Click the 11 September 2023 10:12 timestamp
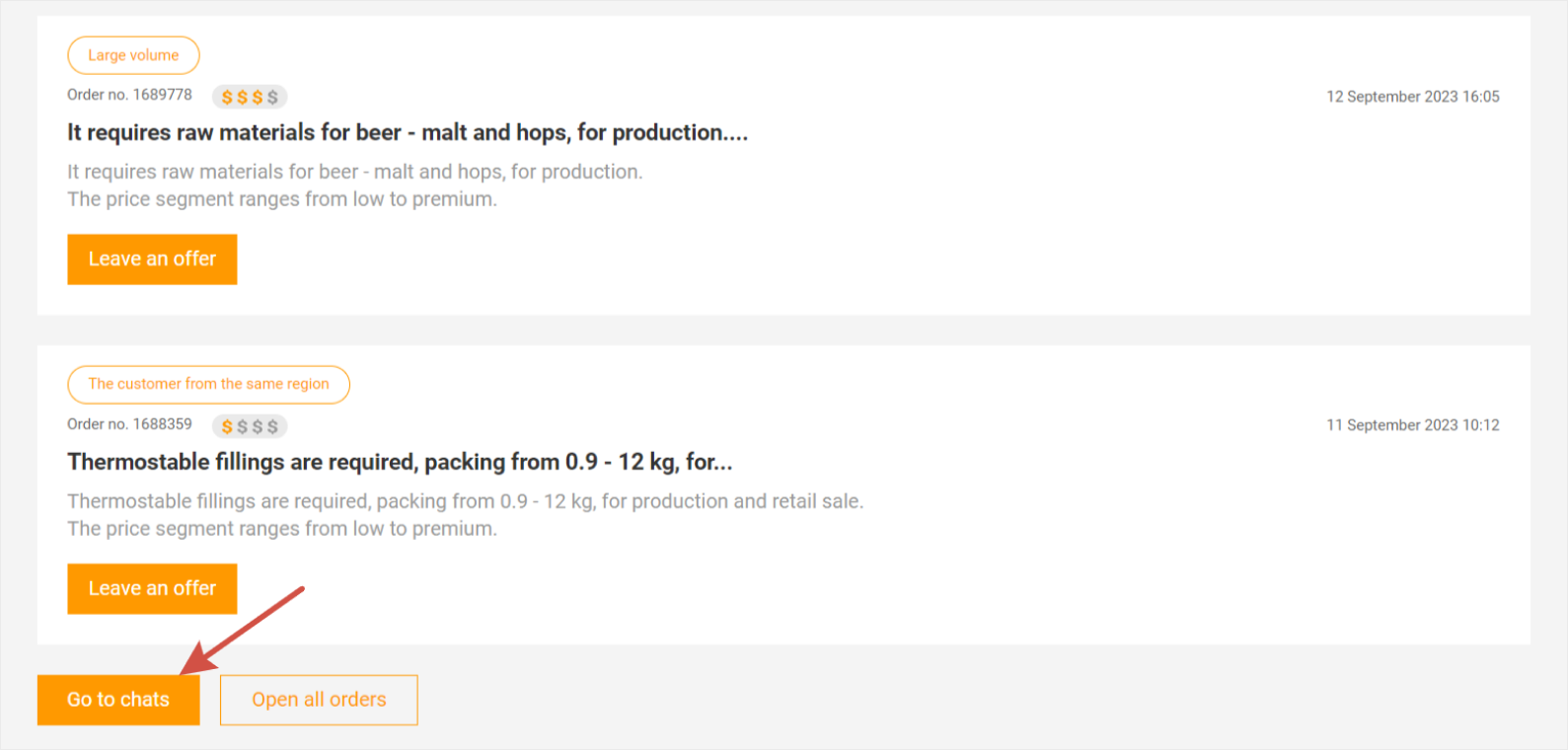The height and width of the screenshot is (750, 1568). click(1412, 425)
